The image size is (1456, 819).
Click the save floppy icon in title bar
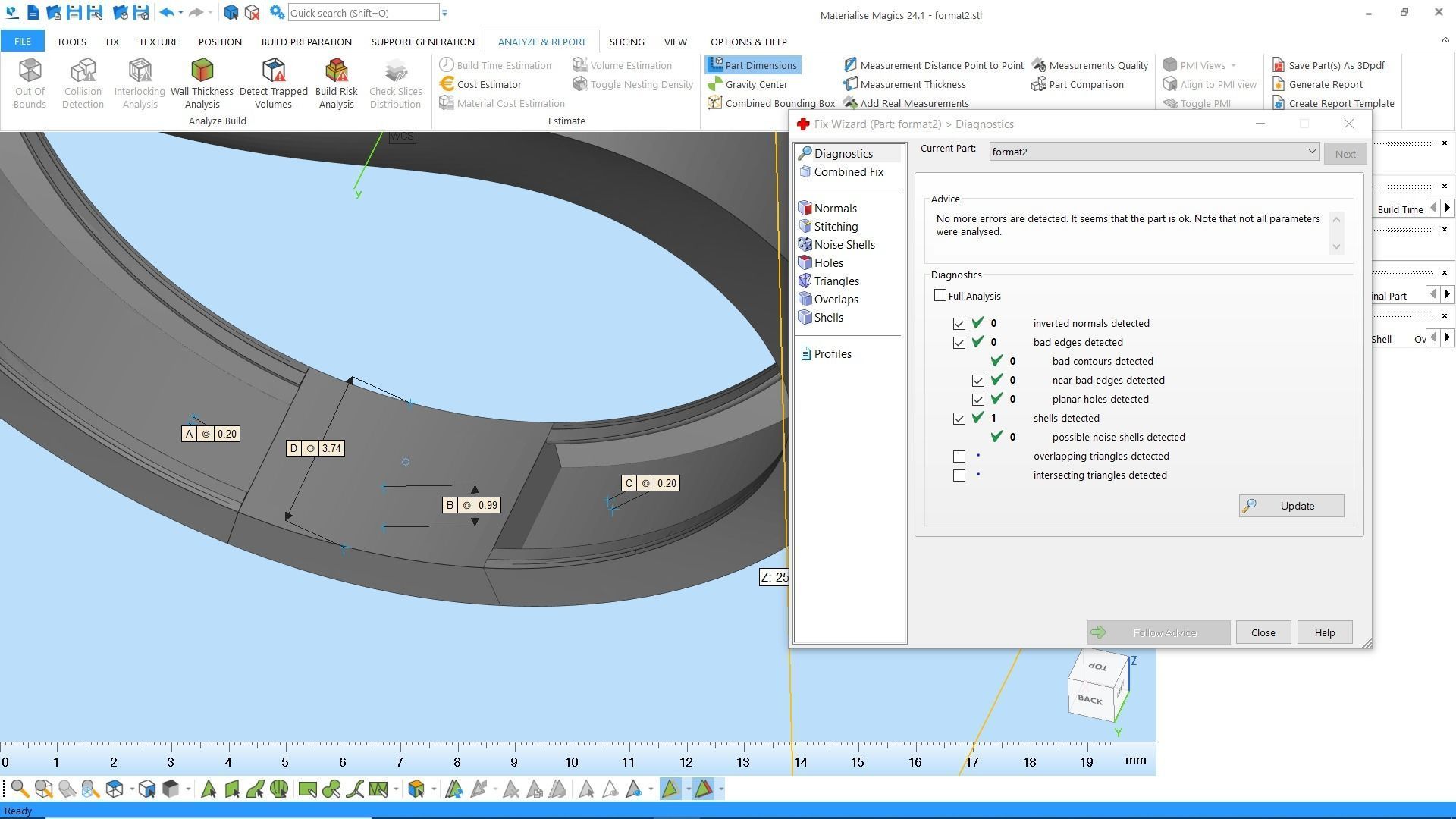pyautogui.click(x=74, y=13)
